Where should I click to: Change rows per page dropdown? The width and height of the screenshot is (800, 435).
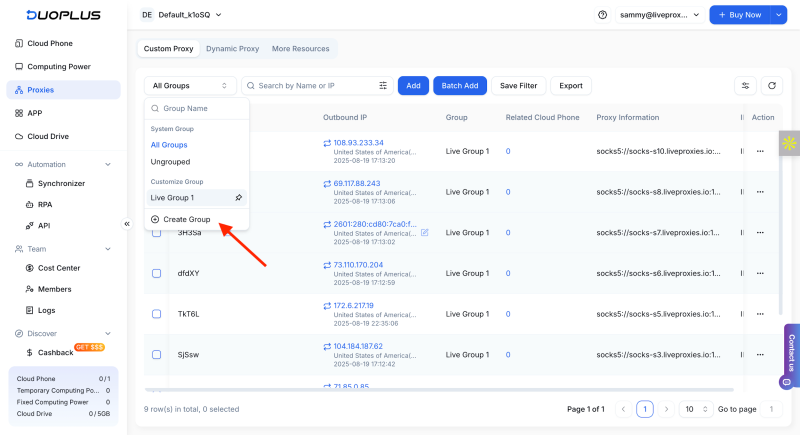(696, 409)
